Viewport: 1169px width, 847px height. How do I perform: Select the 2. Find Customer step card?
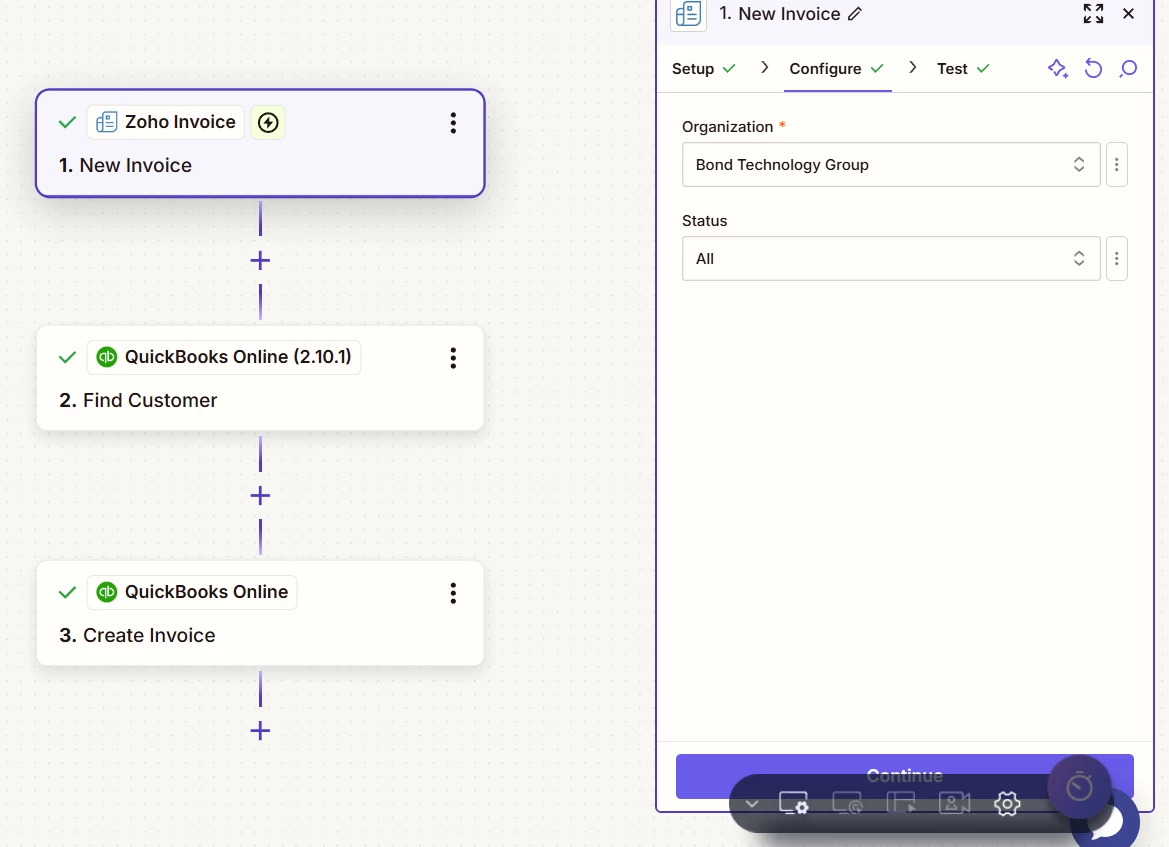coord(260,378)
